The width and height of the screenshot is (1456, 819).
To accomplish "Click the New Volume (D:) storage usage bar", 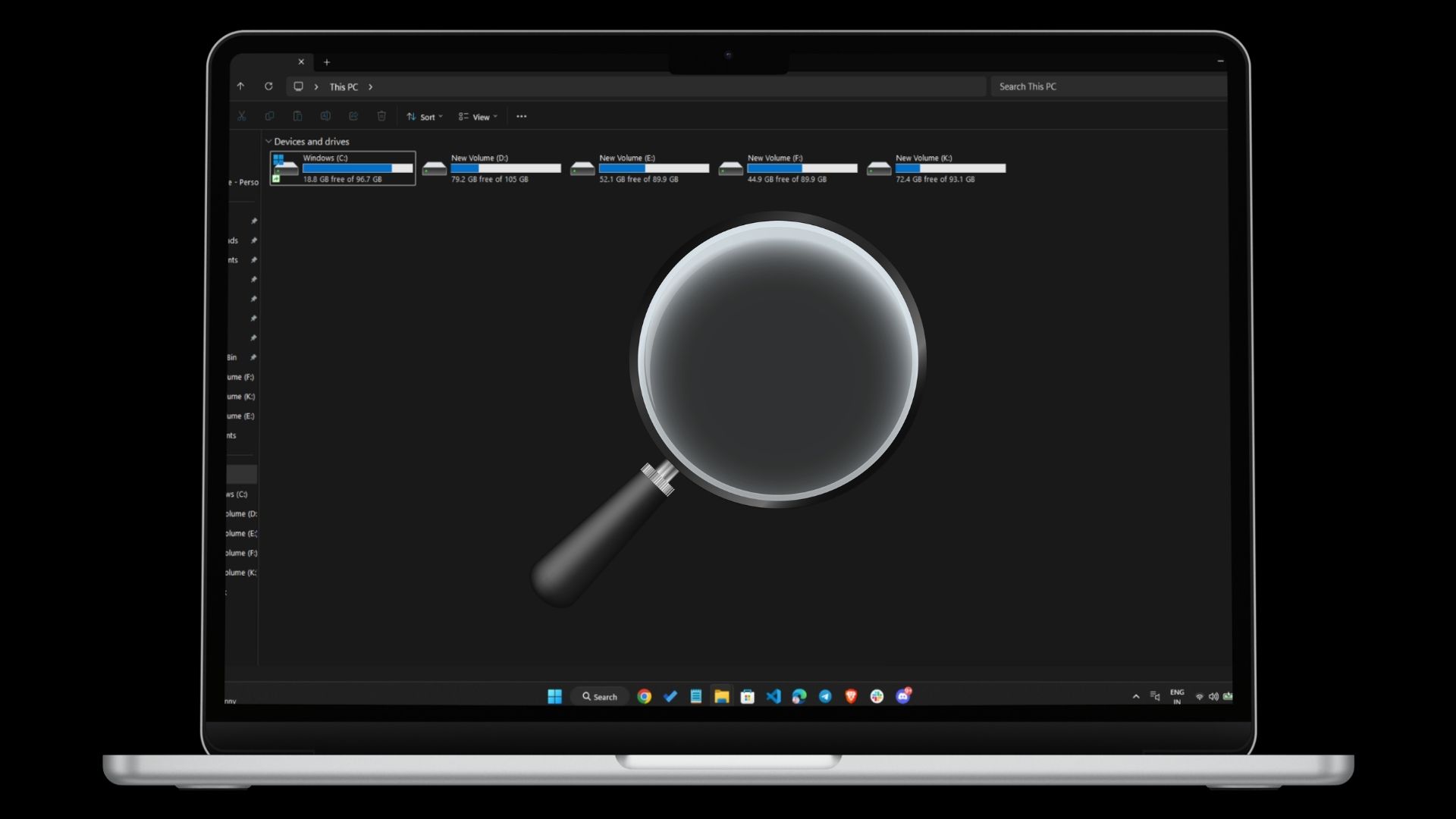I will (x=506, y=168).
